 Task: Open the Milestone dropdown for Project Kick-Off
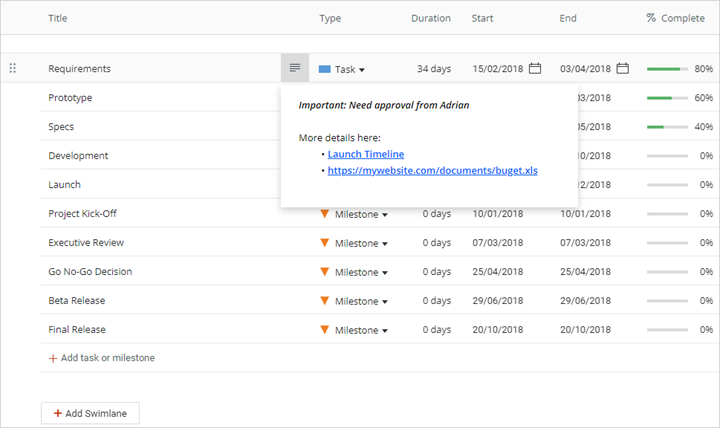(384, 215)
